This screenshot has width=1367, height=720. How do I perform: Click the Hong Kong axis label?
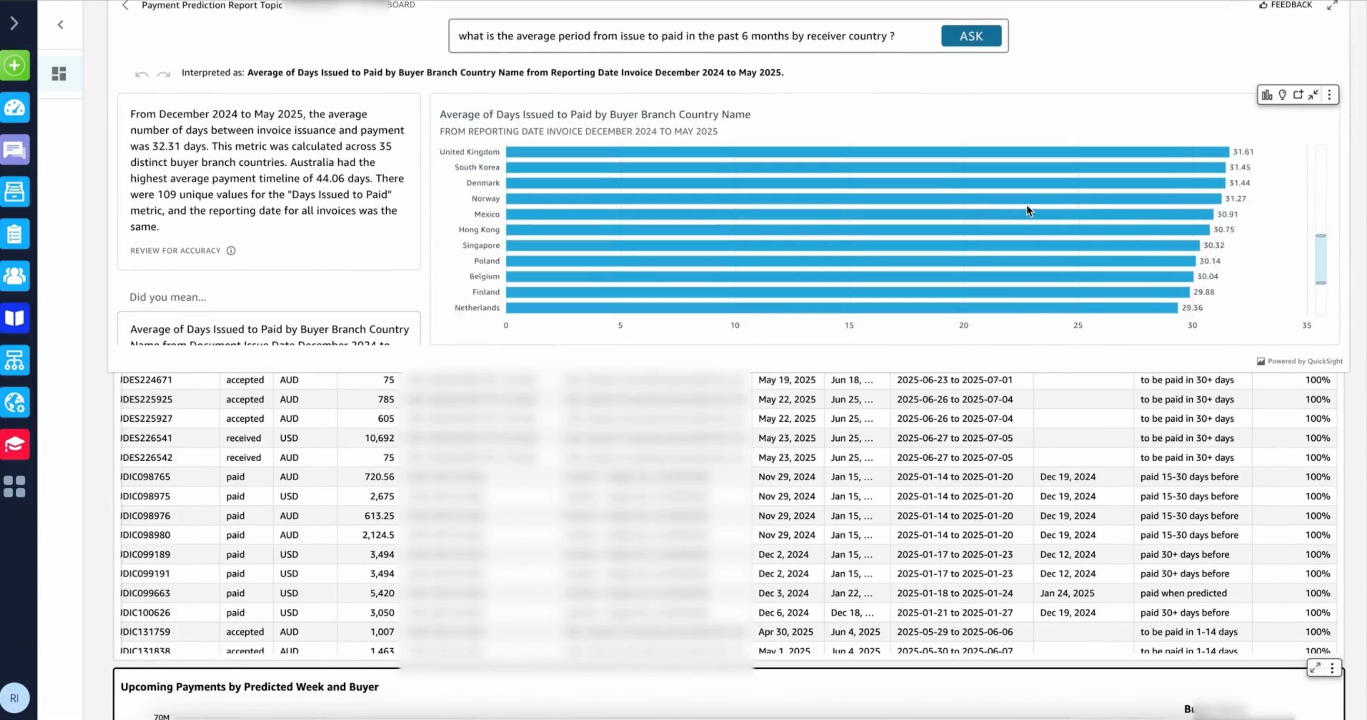tap(478, 230)
